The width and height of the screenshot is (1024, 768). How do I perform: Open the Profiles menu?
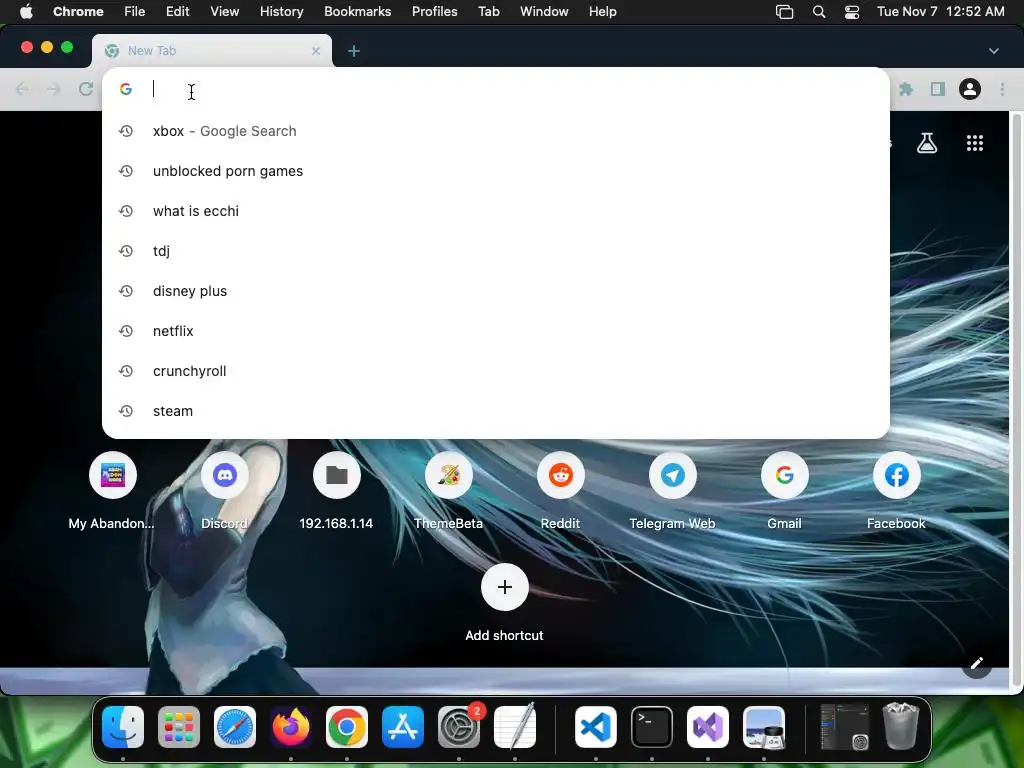point(434,12)
